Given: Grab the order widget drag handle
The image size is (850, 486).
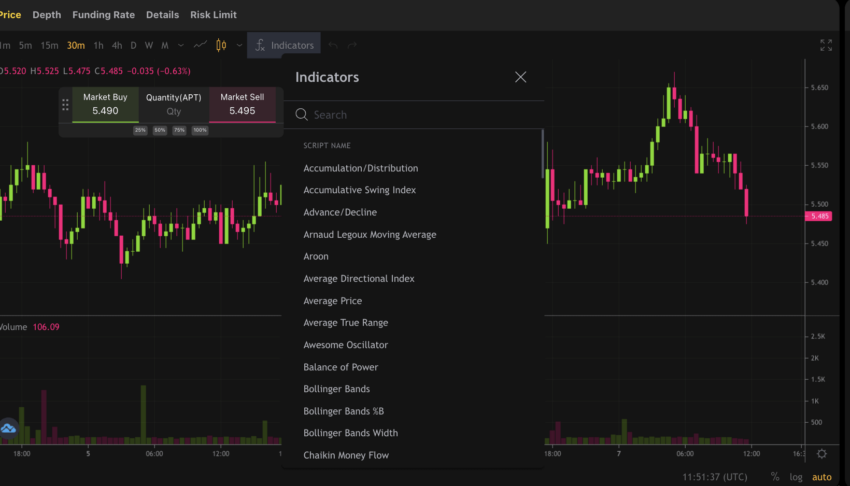Looking at the screenshot, I should pos(65,105).
